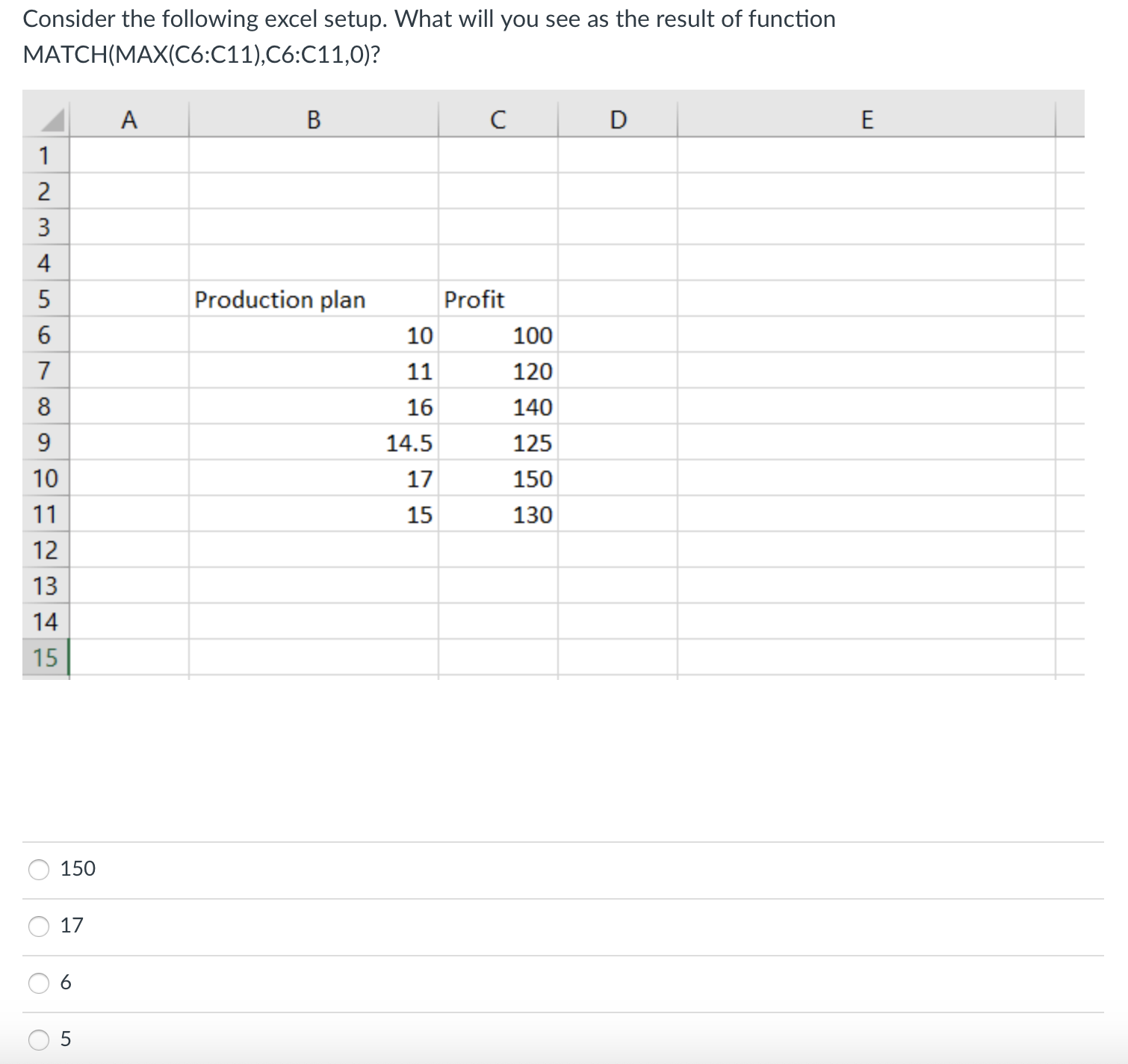This screenshot has height=1064, width=1128.
Task: Click the Production plan header cell
Action: tap(280, 299)
